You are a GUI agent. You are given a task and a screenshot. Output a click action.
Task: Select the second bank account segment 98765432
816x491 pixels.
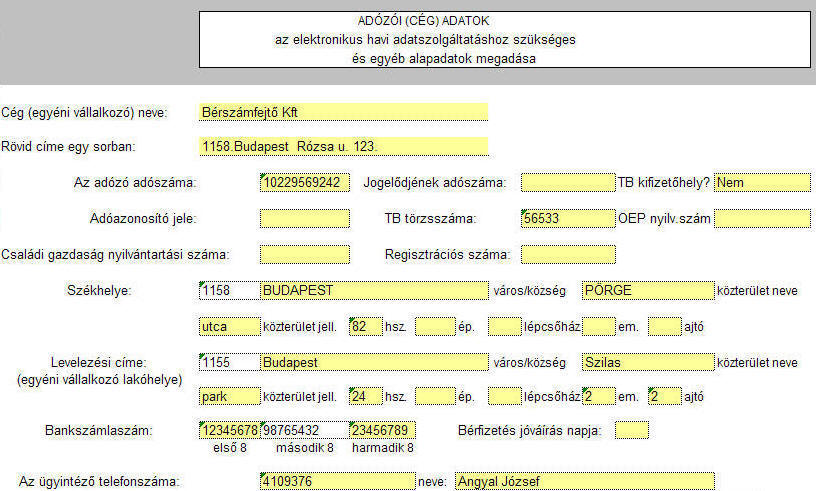tap(305, 430)
